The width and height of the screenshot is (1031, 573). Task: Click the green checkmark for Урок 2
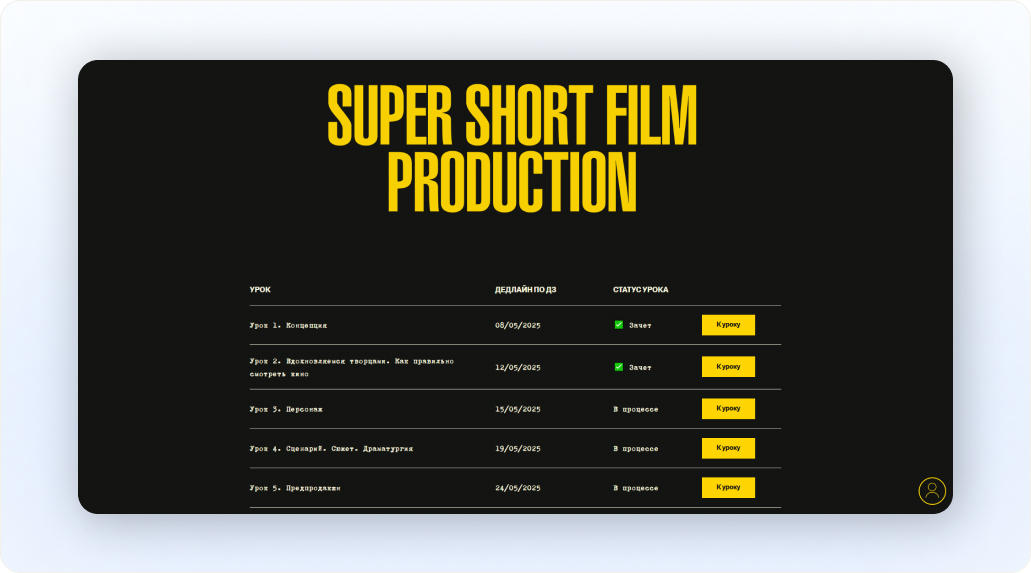click(x=619, y=367)
